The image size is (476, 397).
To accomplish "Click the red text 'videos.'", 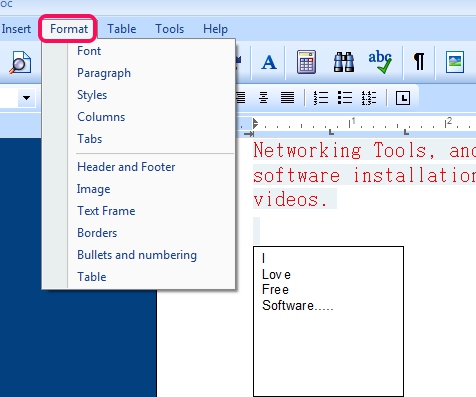I will coord(290,199).
